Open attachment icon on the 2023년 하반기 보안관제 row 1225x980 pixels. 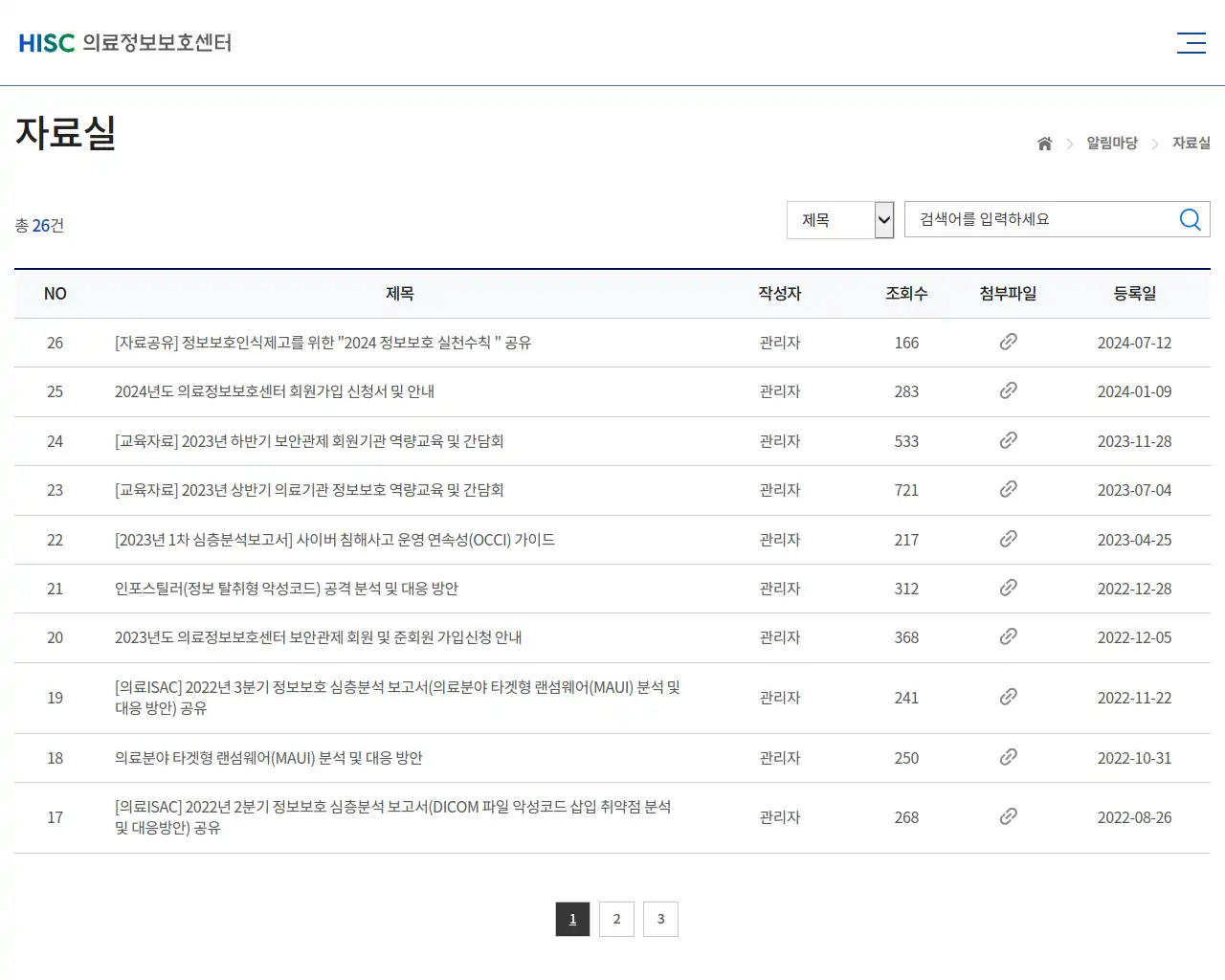(1009, 441)
